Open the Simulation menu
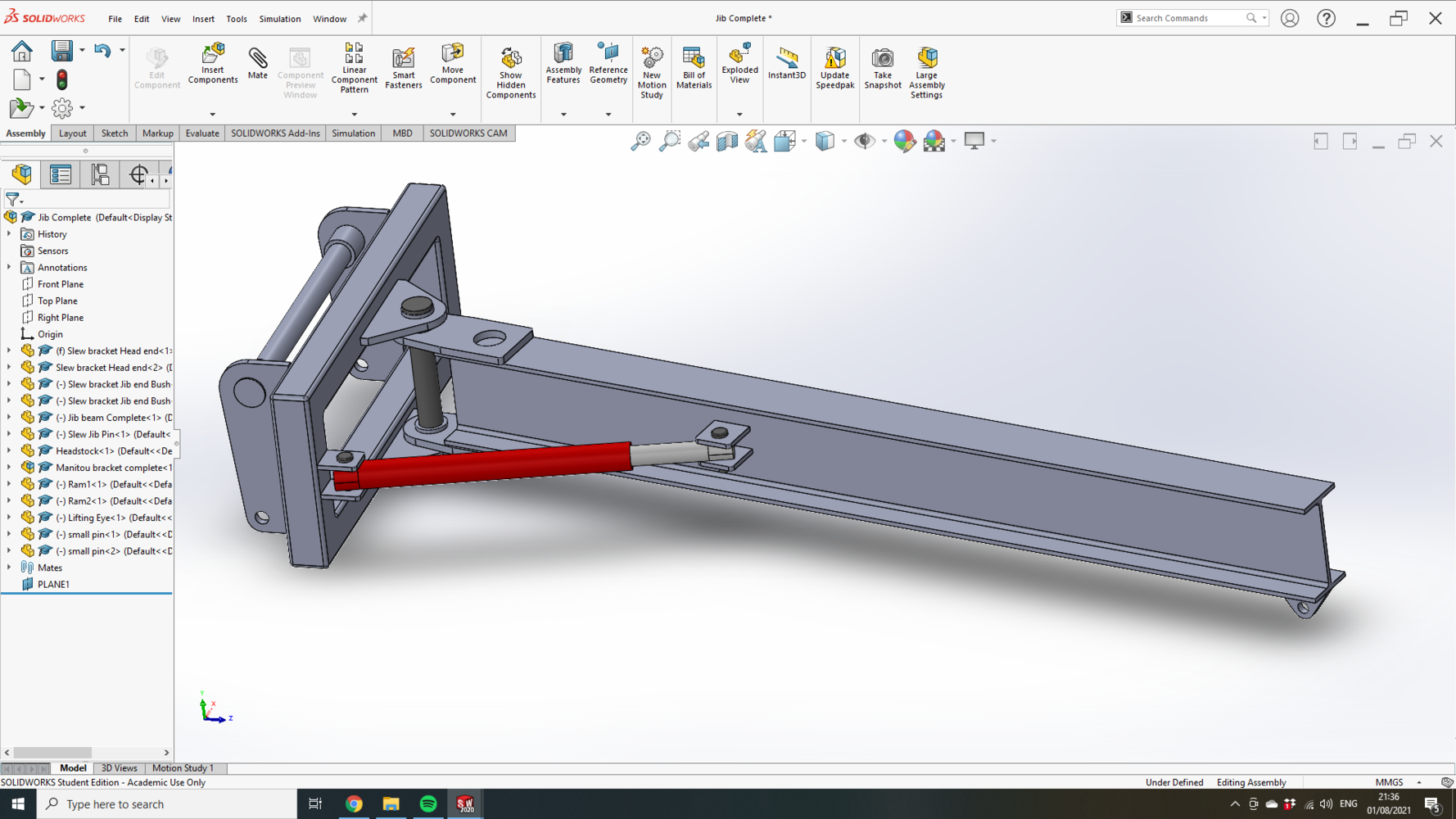The image size is (1456, 819). tap(279, 19)
